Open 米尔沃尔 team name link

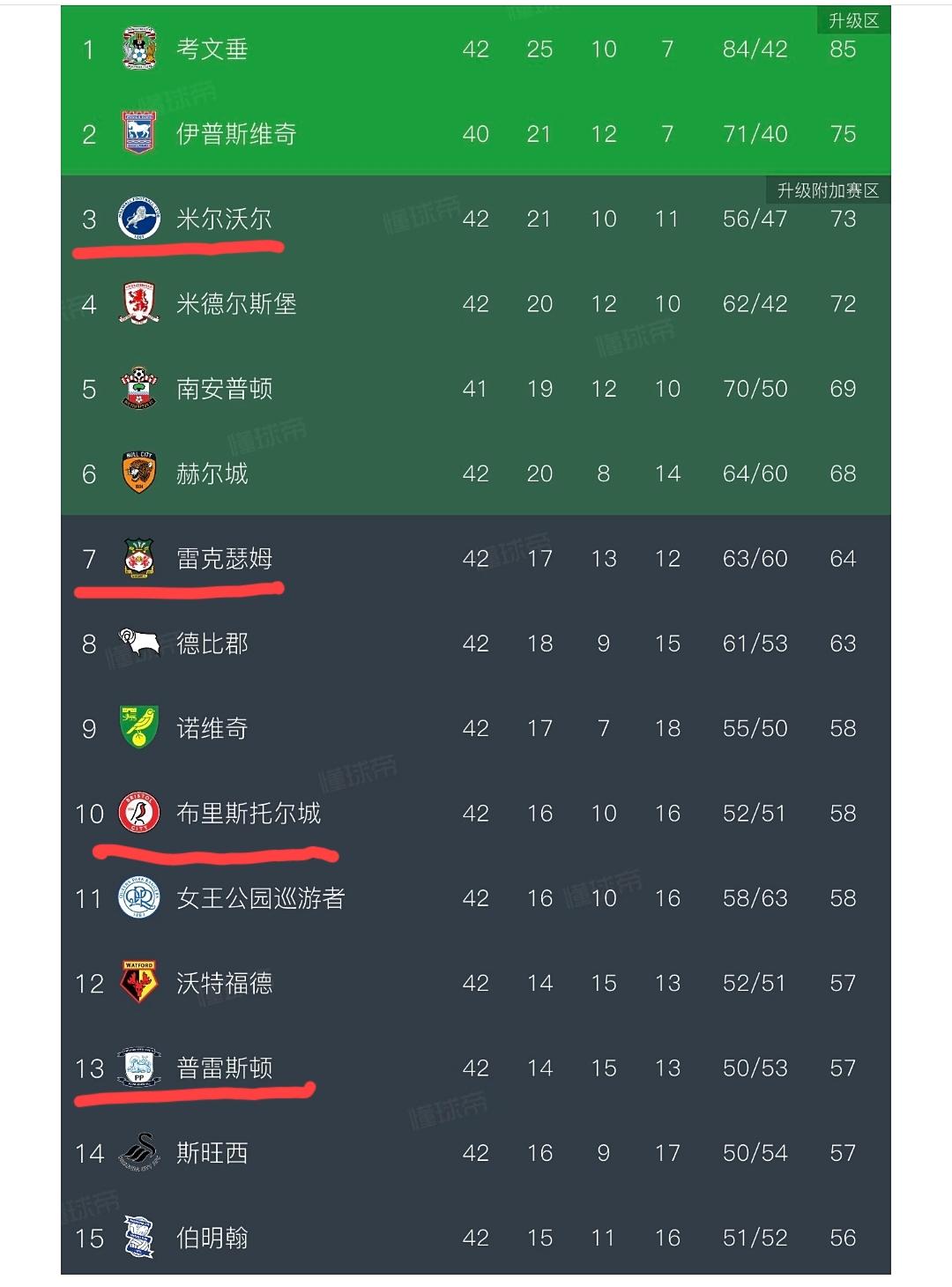coord(223,218)
